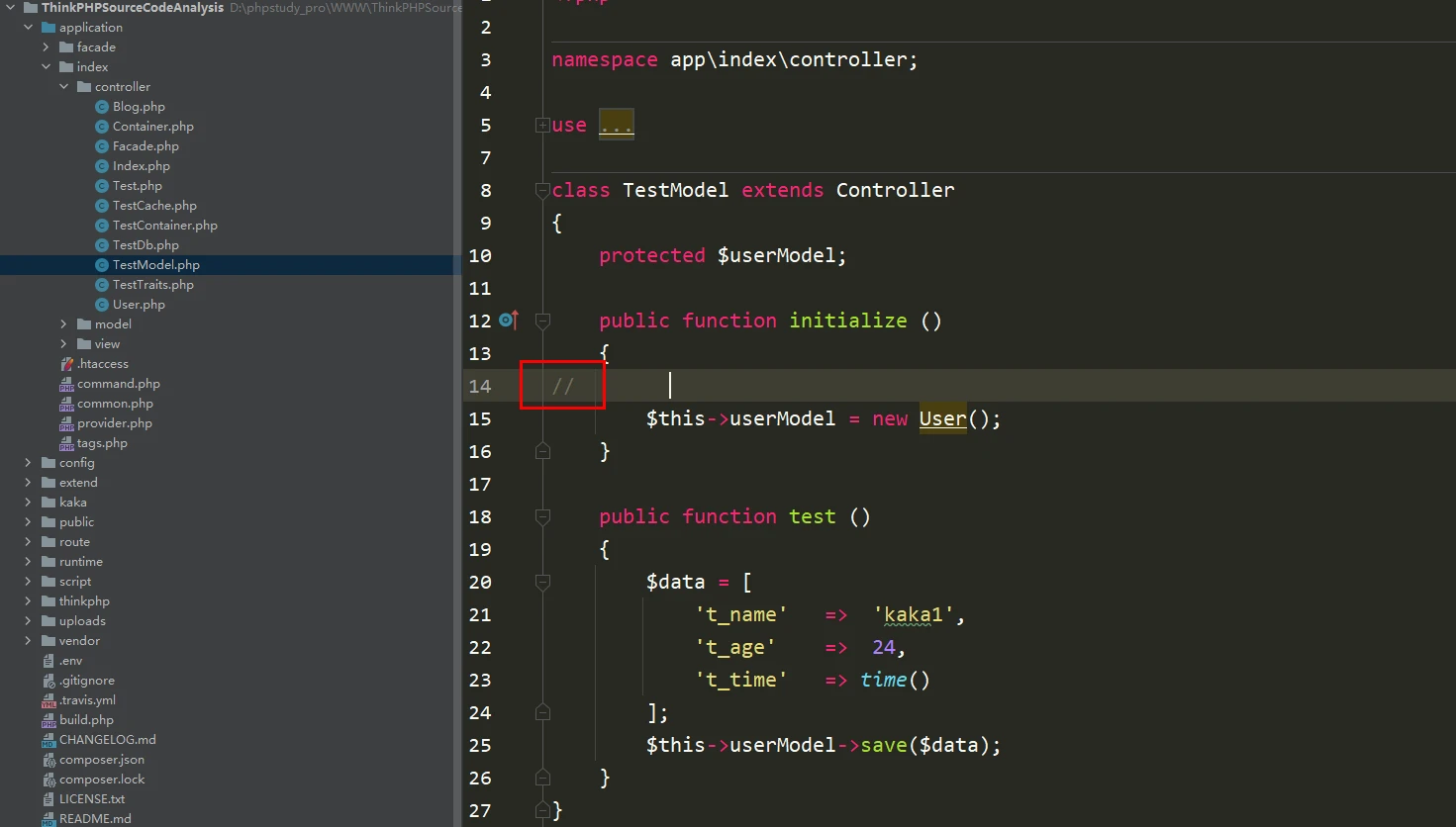Expand the model folder in project tree

click(63, 324)
